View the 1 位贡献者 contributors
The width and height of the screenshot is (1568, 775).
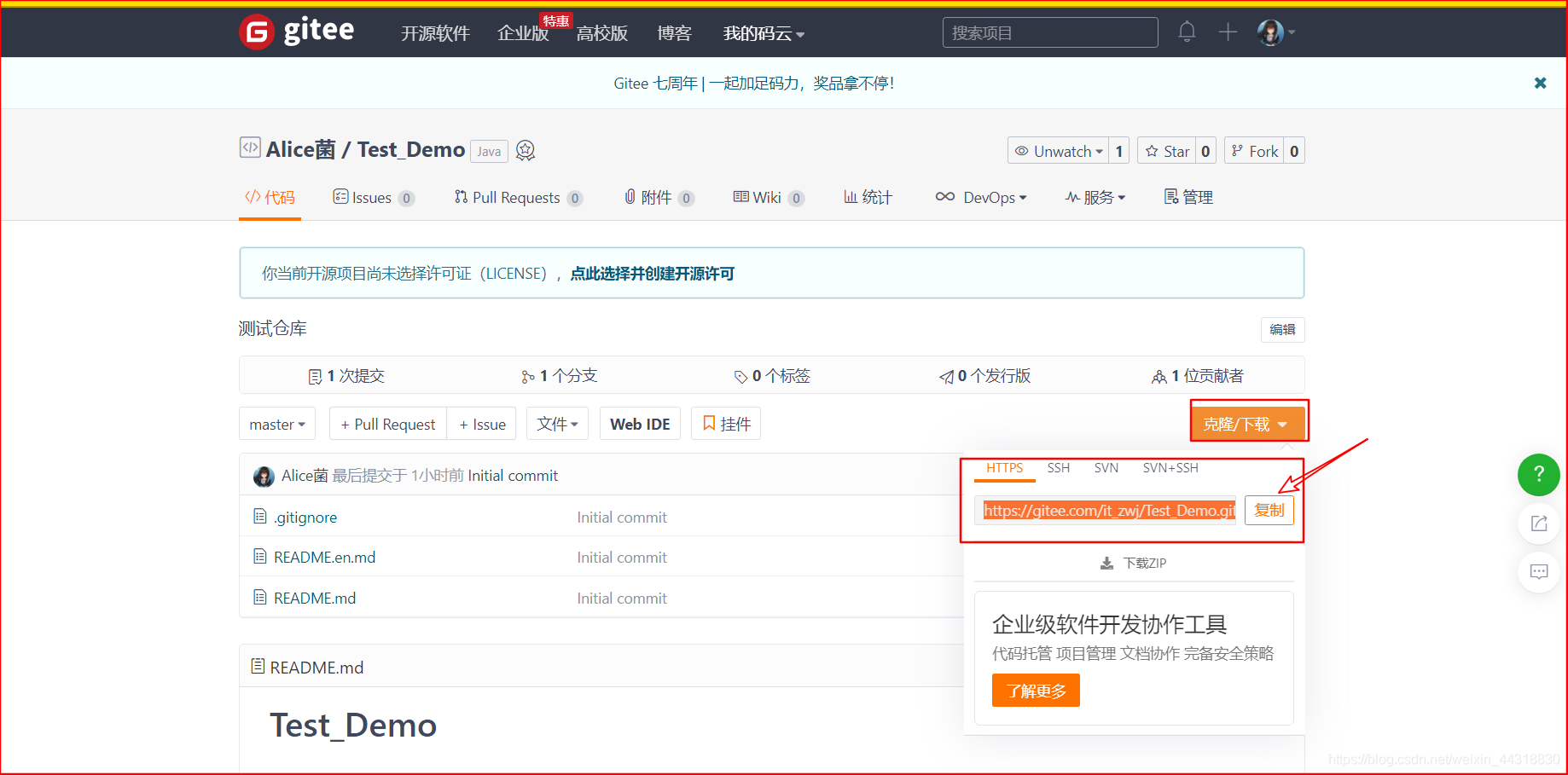[x=1198, y=376]
